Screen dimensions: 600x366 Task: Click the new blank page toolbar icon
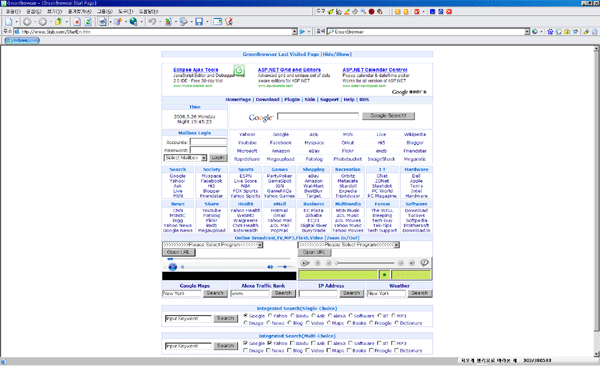coord(8,22)
